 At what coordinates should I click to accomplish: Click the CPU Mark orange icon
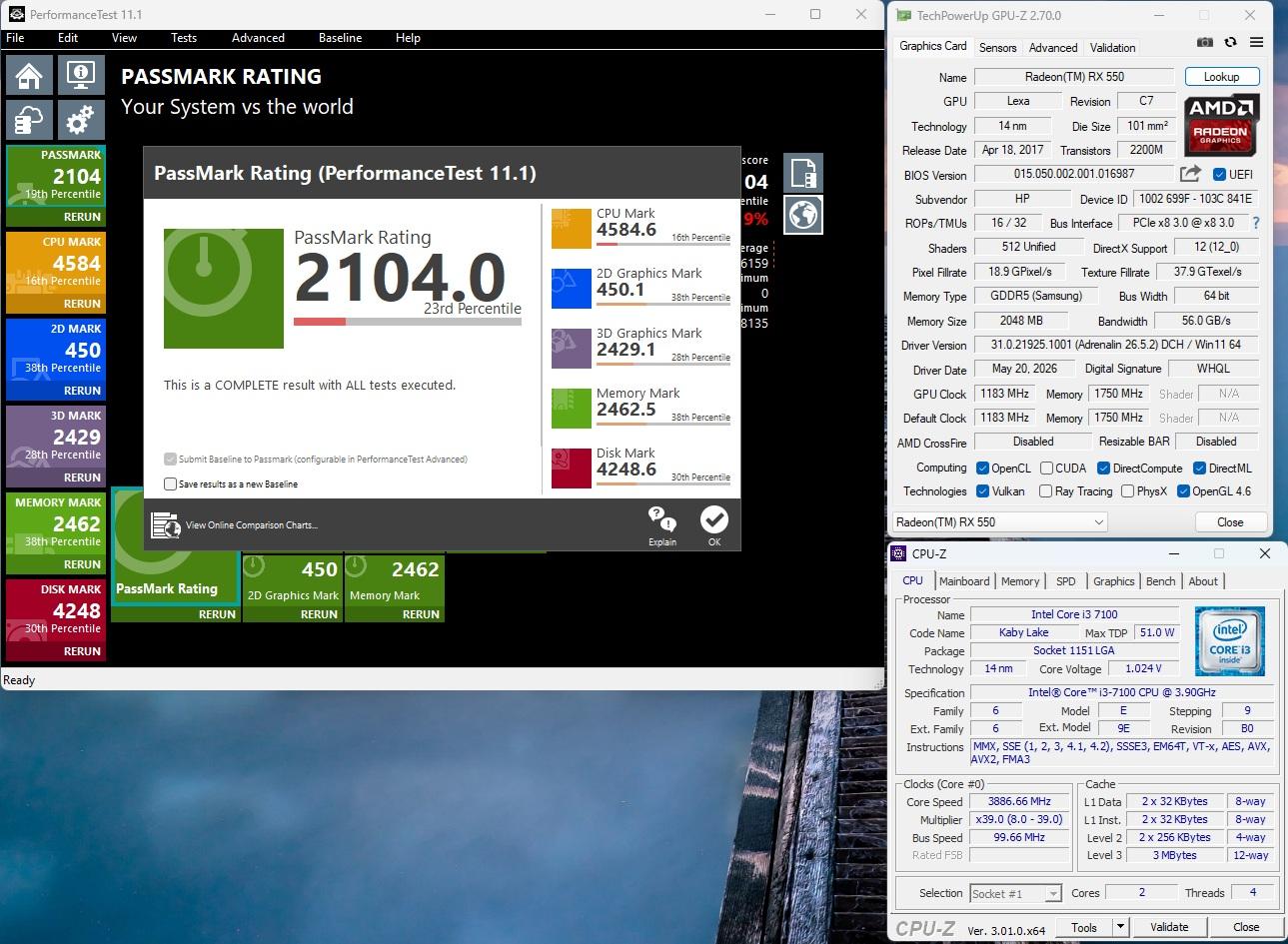[572, 229]
